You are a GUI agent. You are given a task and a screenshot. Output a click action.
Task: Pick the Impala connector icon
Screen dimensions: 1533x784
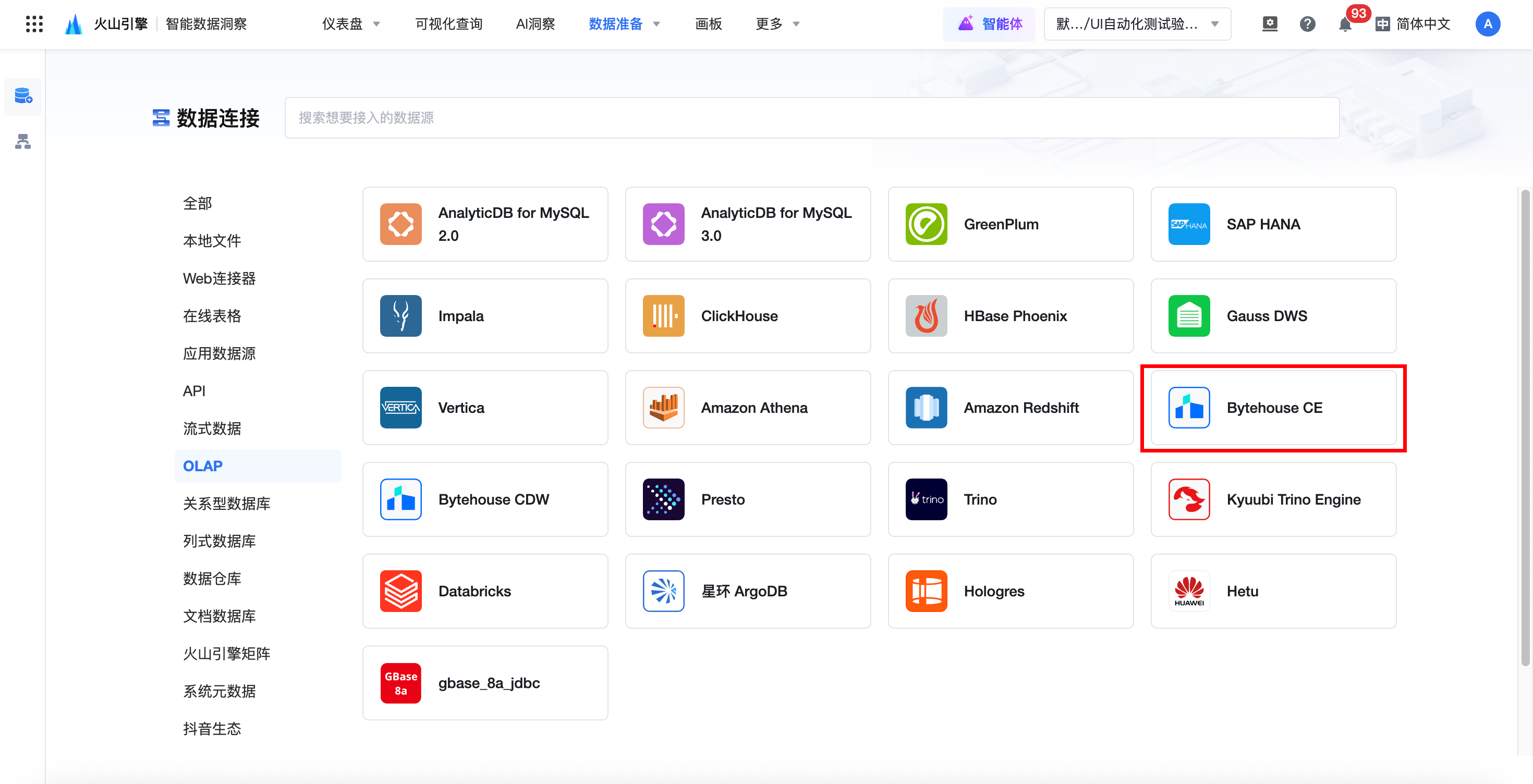(401, 316)
